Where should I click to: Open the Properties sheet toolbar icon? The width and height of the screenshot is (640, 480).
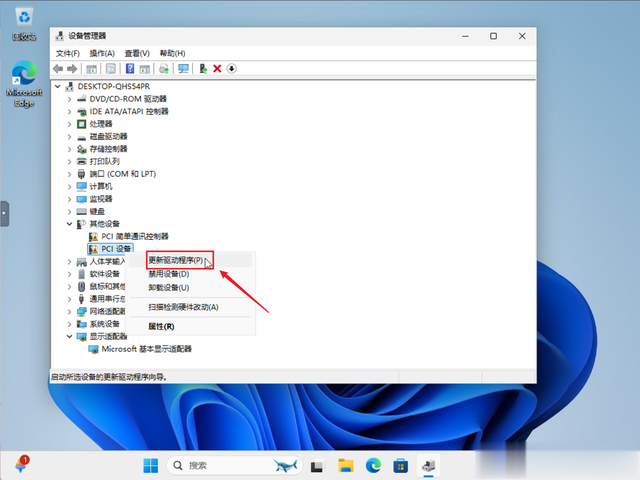(x=111, y=69)
